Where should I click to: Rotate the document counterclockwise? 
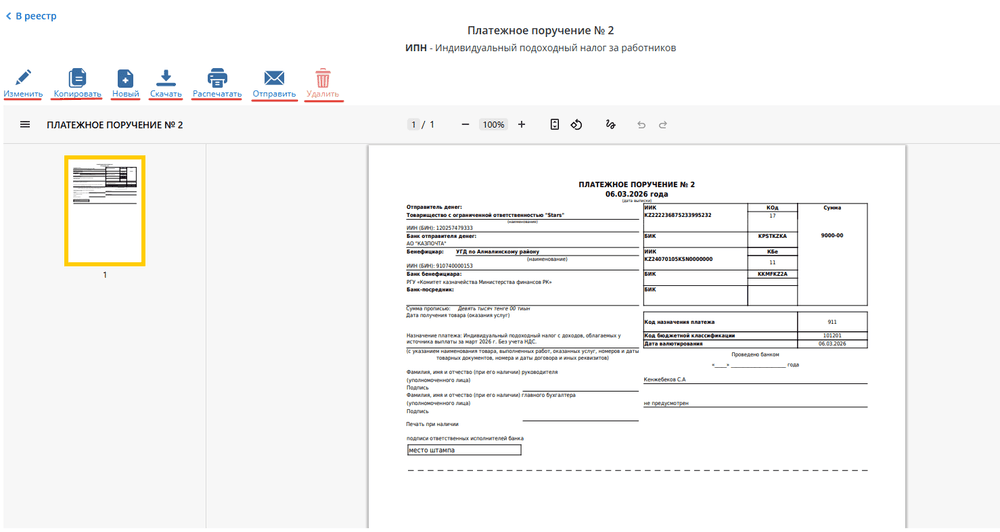tap(577, 125)
